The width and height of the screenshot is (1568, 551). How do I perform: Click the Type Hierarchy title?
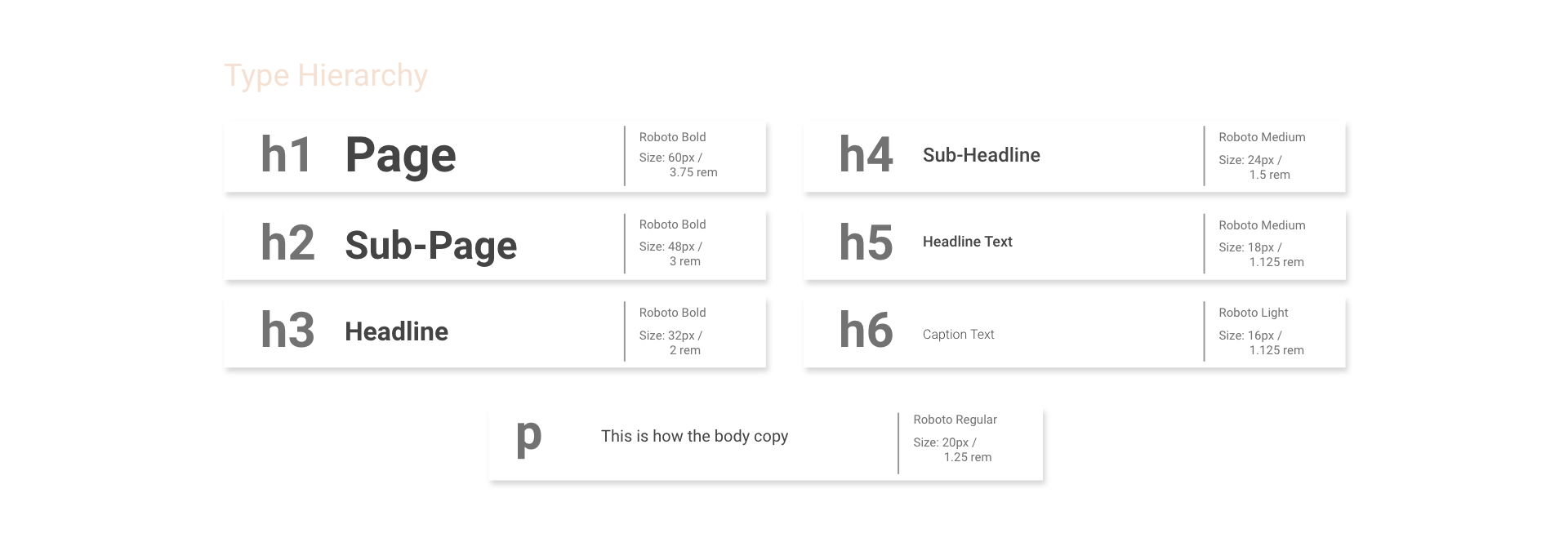325,75
